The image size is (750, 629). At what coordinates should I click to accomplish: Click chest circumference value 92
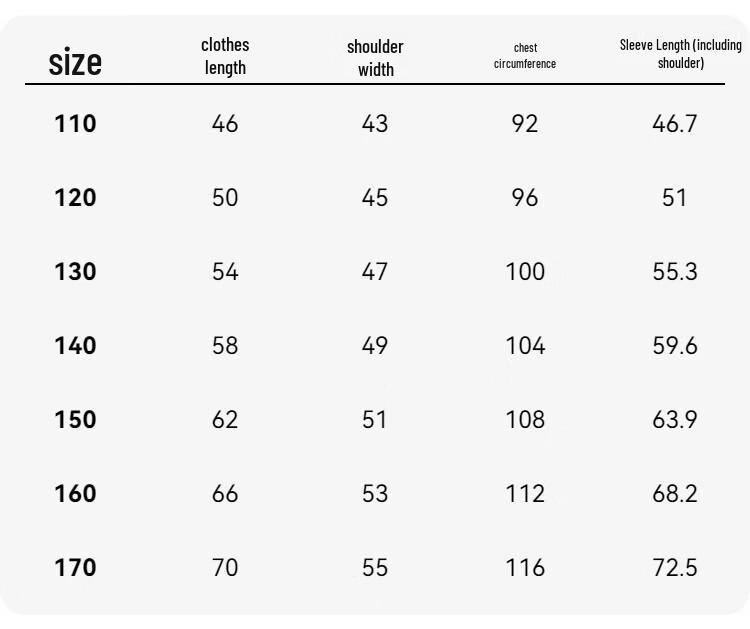pyautogui.click(x=525, y=123)
